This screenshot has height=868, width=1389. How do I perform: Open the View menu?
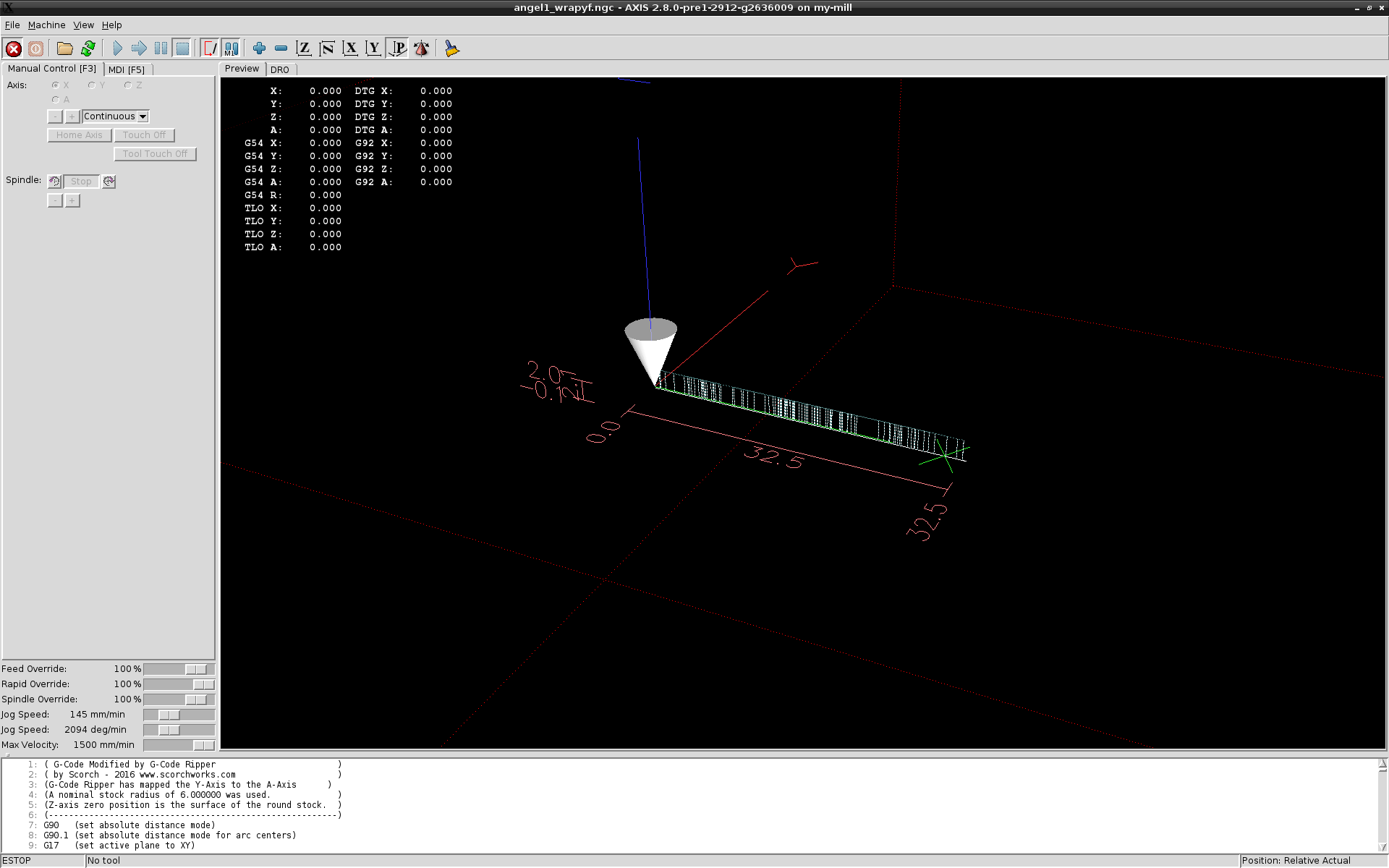click(83, 25)
